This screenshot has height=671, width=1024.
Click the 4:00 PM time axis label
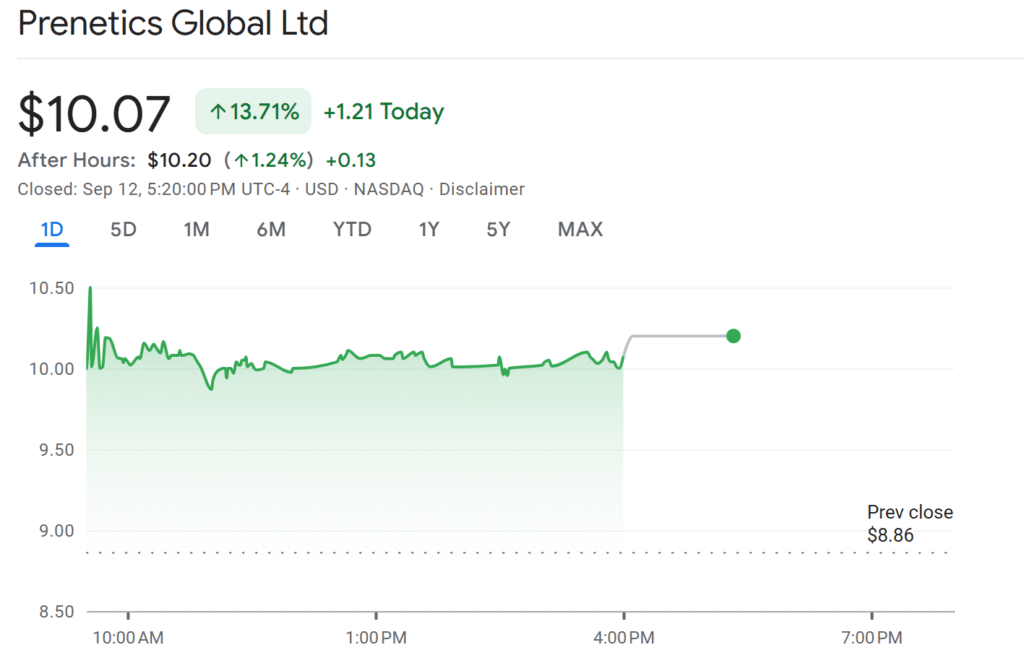[x=624, y=637]
